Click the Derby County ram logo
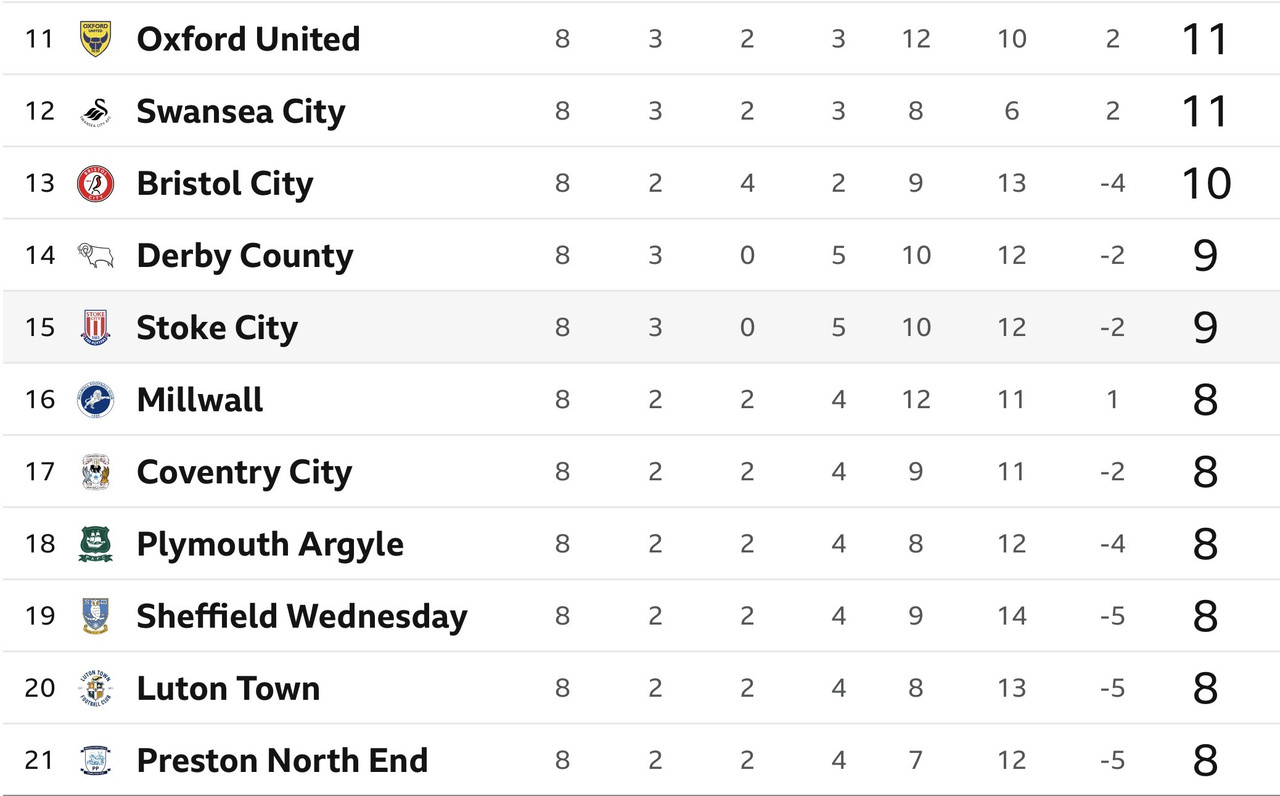The height and width of the screenshot is (796, 1280). pyautogui.click(x=95, y=256)
